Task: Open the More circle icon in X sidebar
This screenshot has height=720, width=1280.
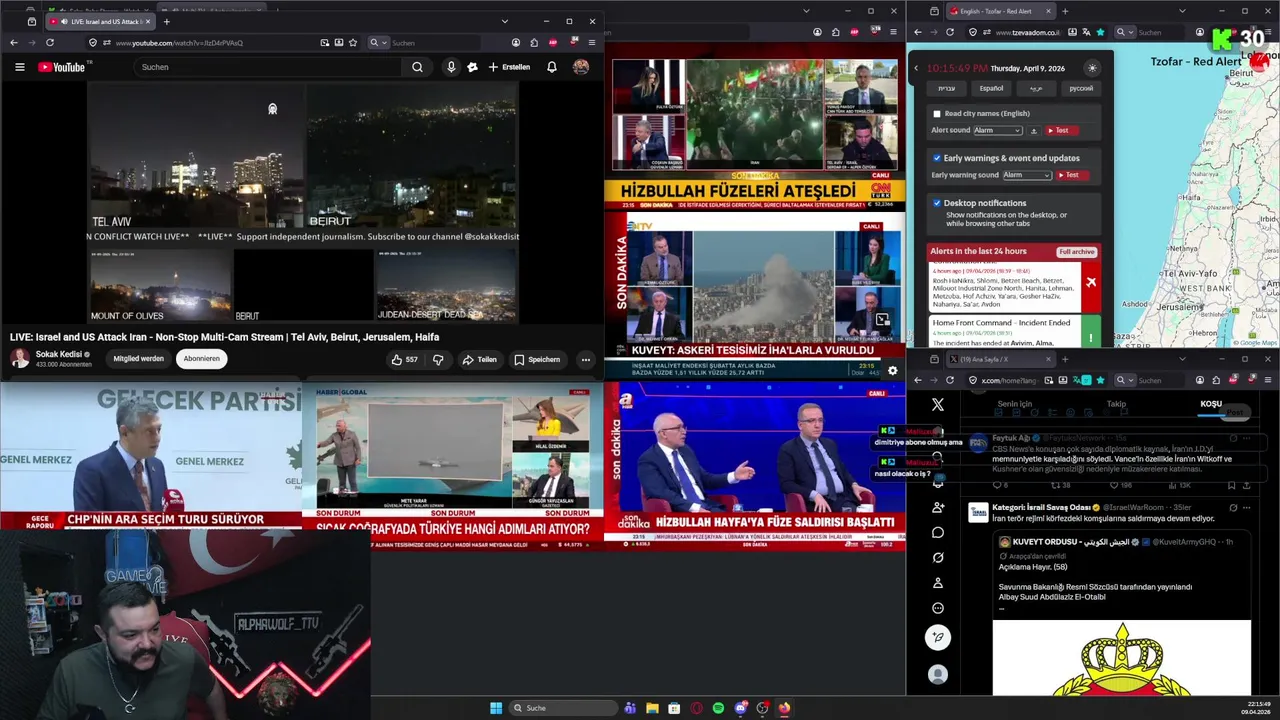Action: click(x=937, y=608)
